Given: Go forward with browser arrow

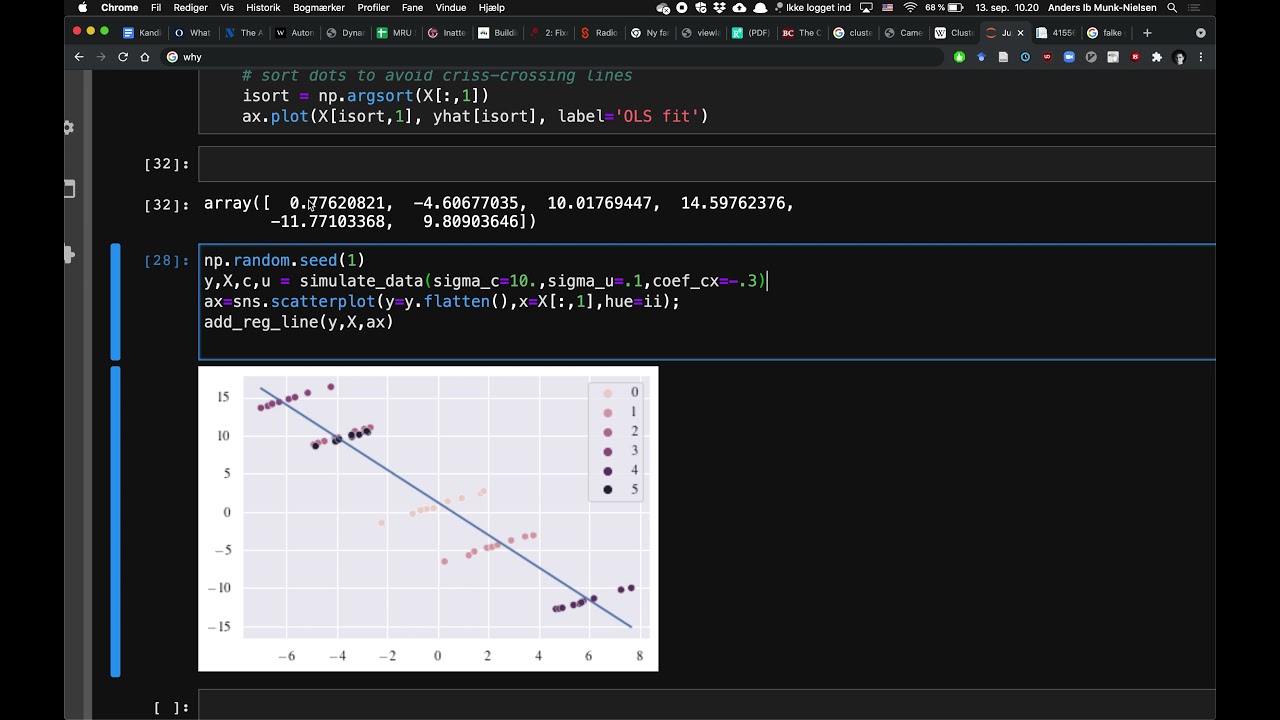Looking at the screenshot, I should pyautogui.click(x=101, y=57).
